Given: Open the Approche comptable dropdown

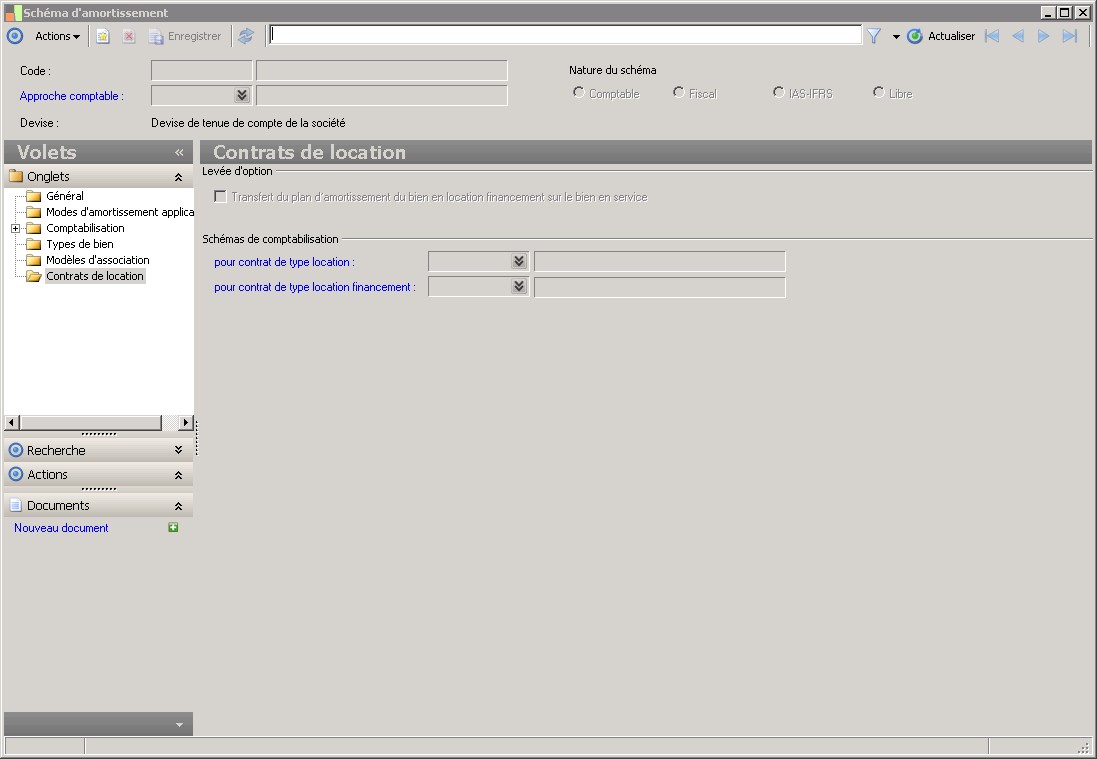Looking at the screenshot, I should tap(242, 95).
